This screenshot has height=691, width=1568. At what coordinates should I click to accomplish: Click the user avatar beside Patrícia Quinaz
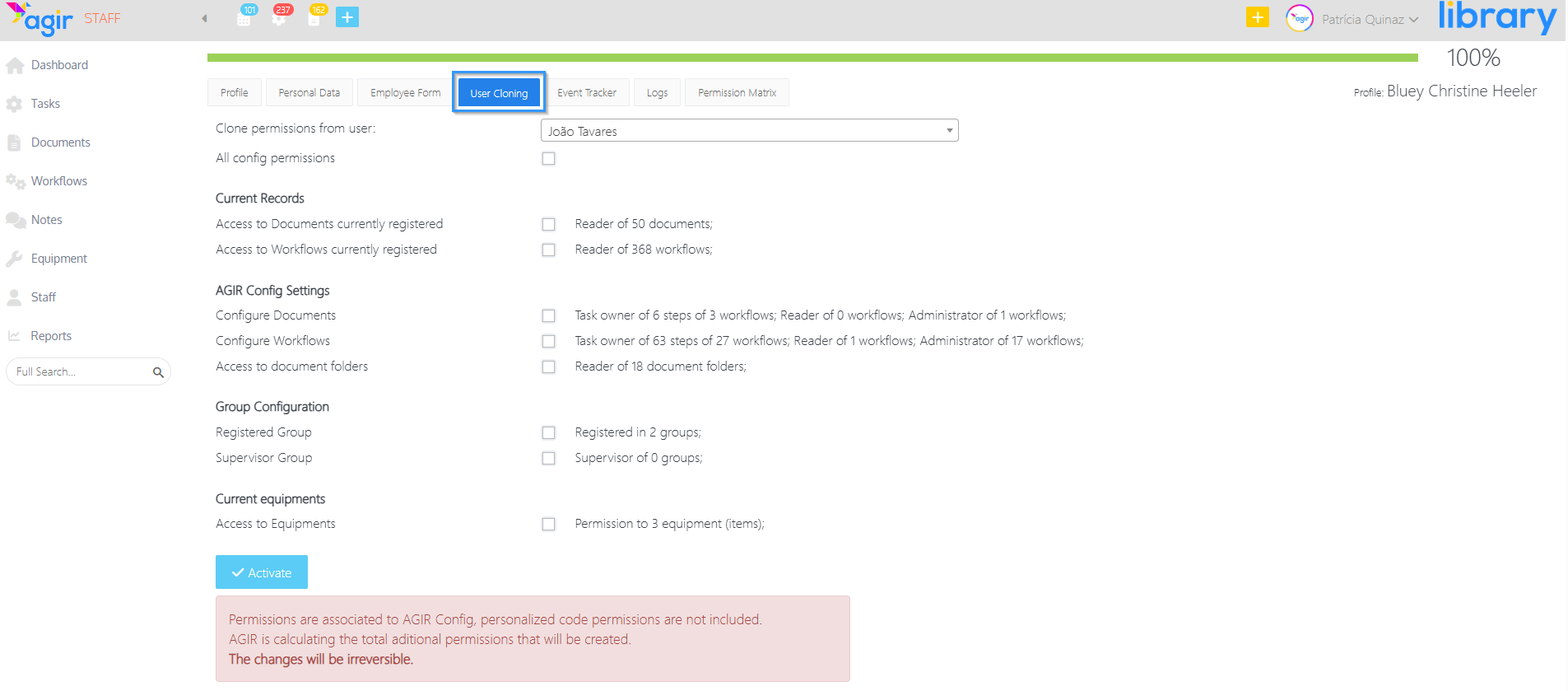pos(1299,18)
